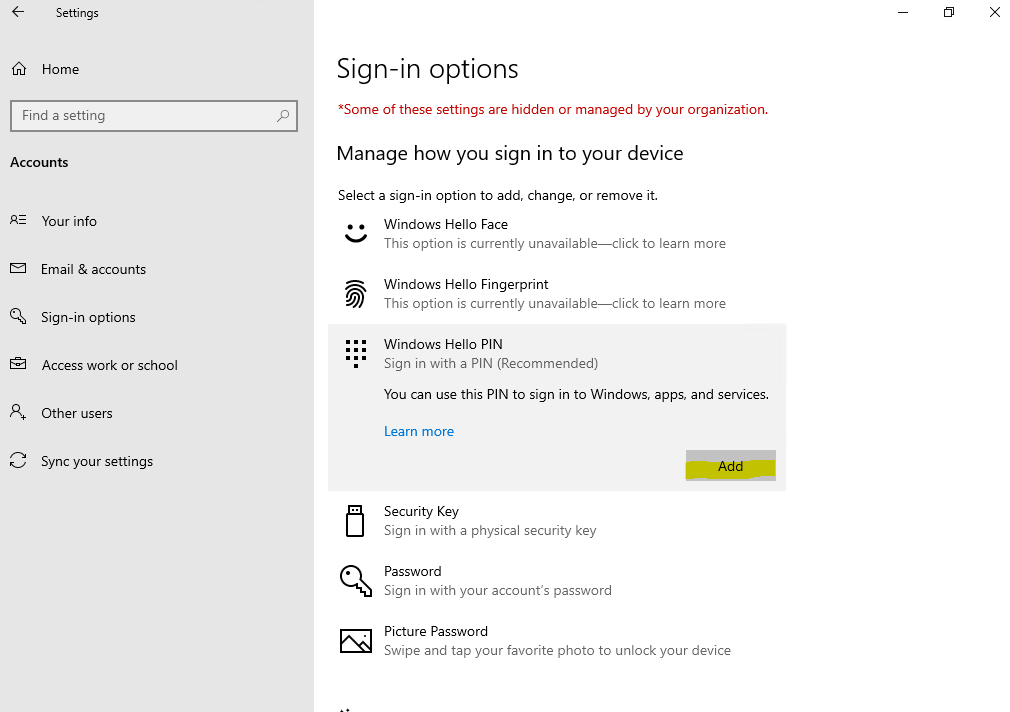Click the Picture Password image icon
This screenshot has width=1010, height=712.
(x=356, y=641)
